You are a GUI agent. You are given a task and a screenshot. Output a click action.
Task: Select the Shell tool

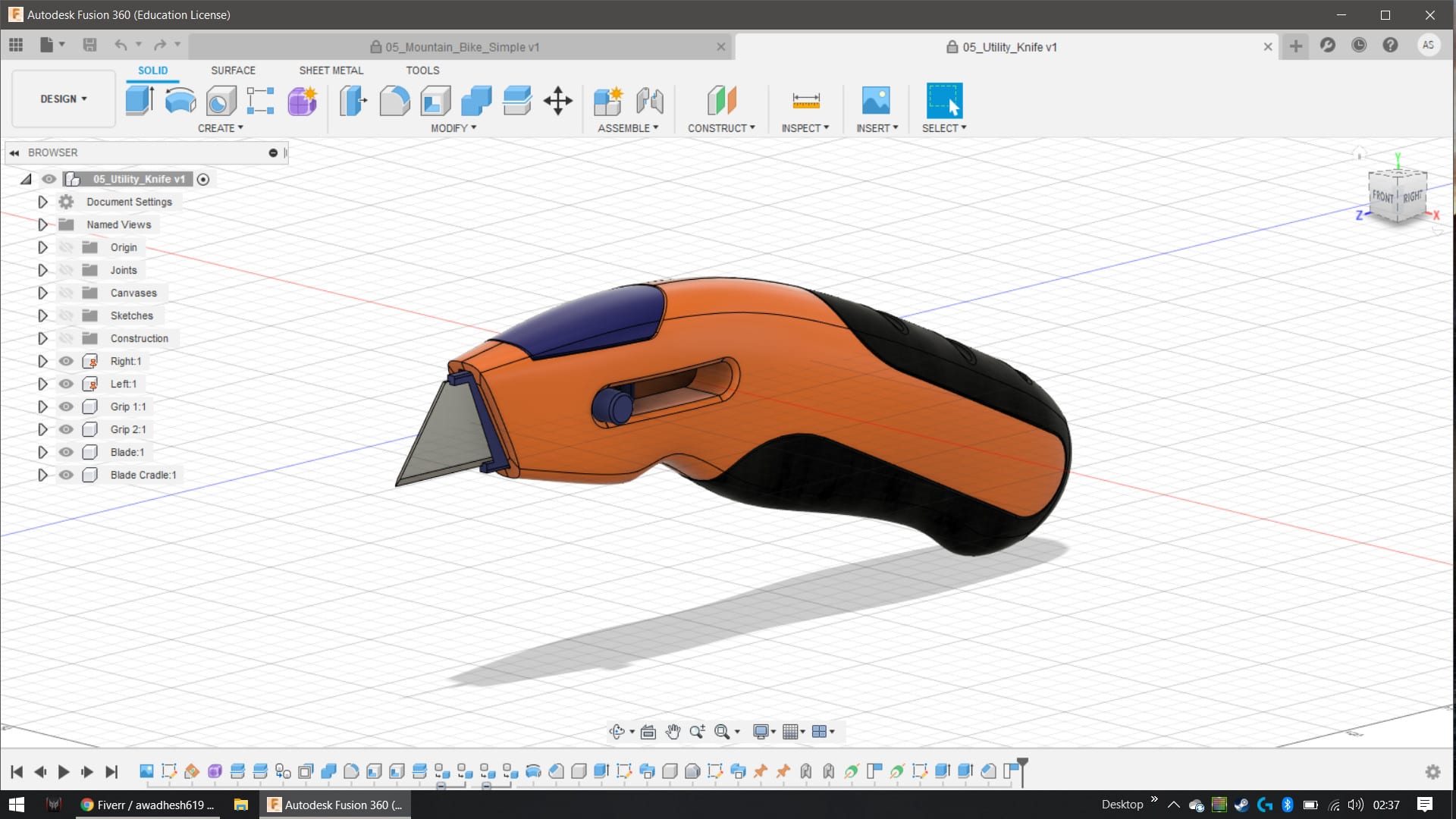click(435, 100)
